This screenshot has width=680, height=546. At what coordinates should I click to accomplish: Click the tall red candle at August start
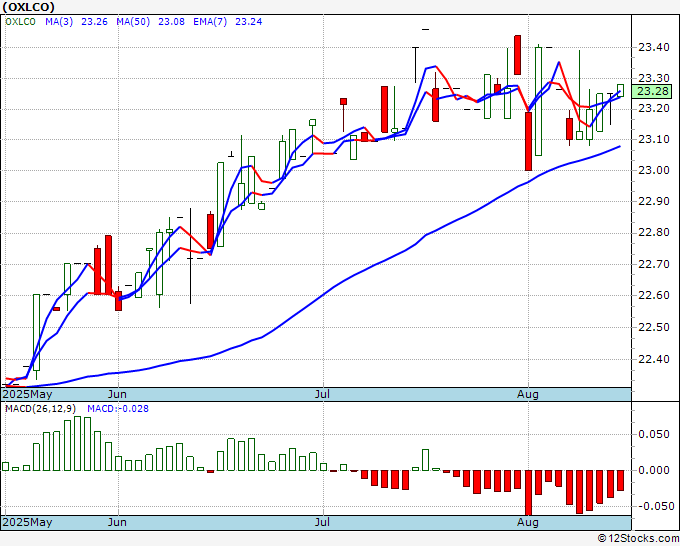pyautogui.click(x=528, y=141)
